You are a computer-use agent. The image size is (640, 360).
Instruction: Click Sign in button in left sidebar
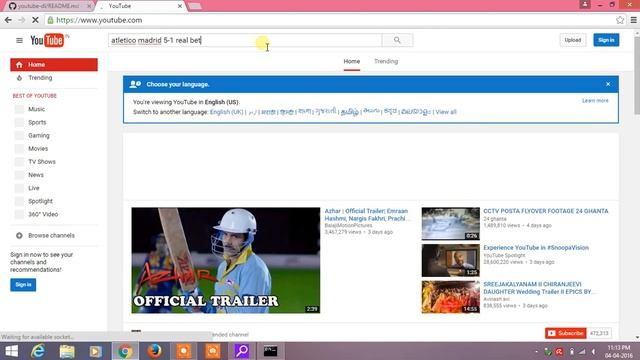tap(23, 284)
